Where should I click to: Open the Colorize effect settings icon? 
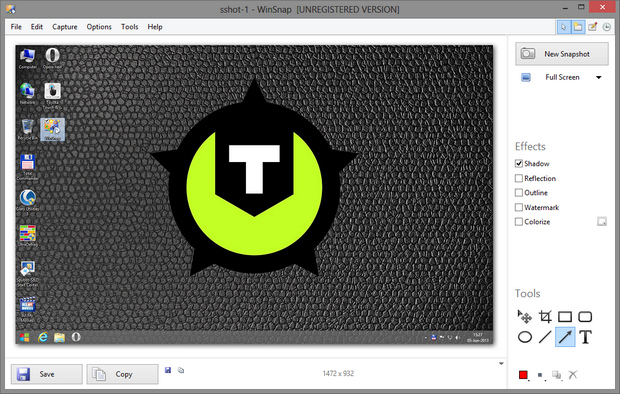602,222
